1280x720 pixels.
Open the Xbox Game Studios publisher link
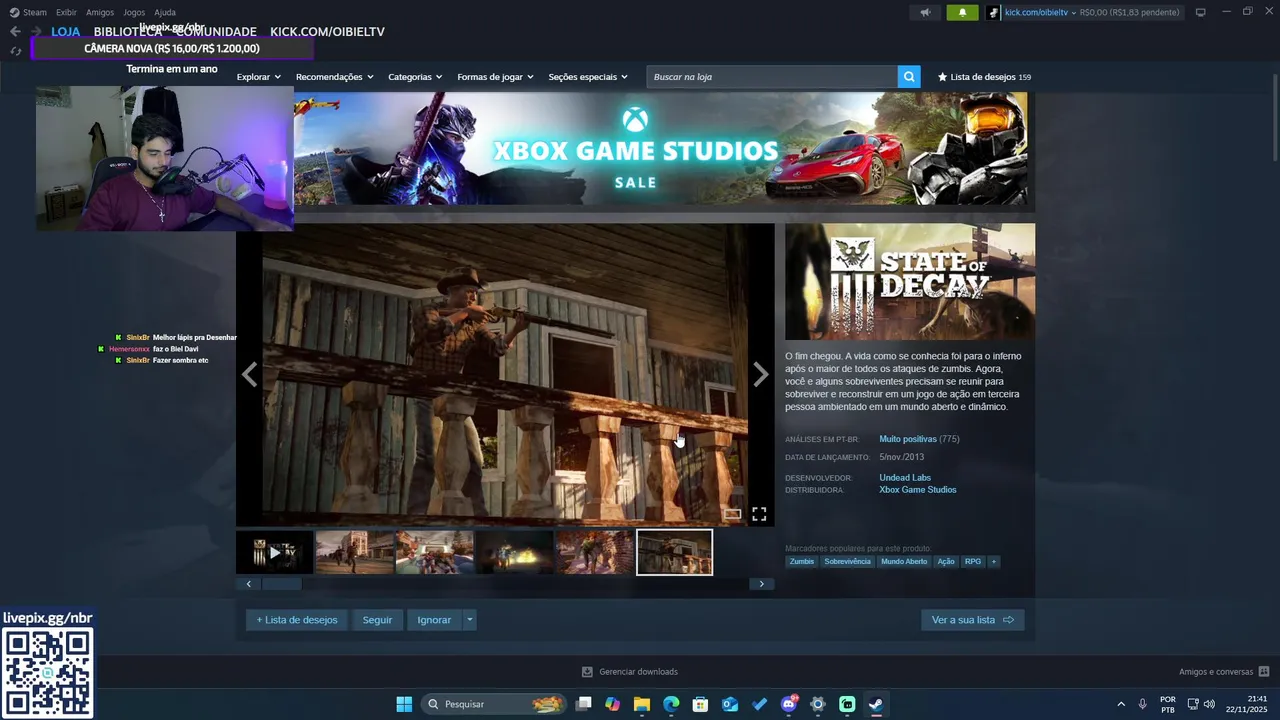coord(918,490)
